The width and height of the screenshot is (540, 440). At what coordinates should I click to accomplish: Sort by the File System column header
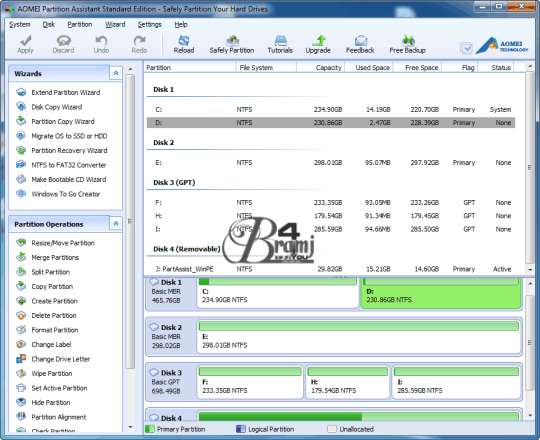pos(266,67)
